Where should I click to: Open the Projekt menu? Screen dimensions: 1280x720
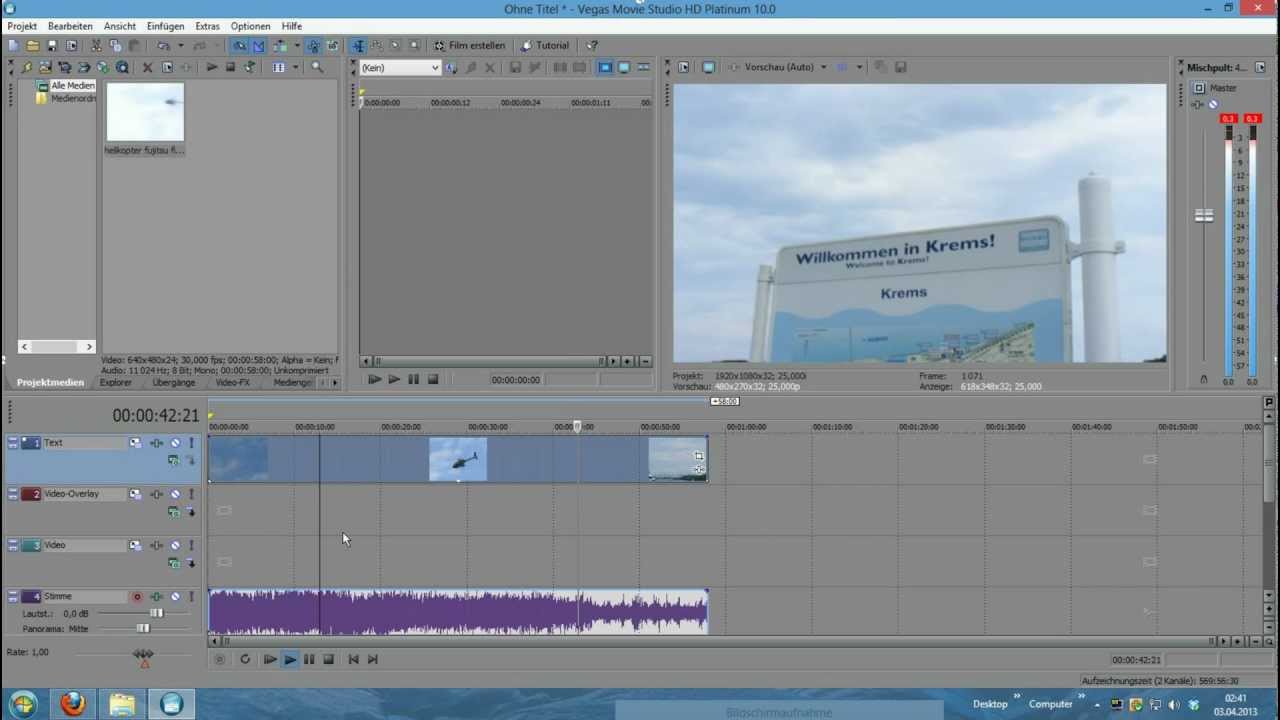point(22,26)
